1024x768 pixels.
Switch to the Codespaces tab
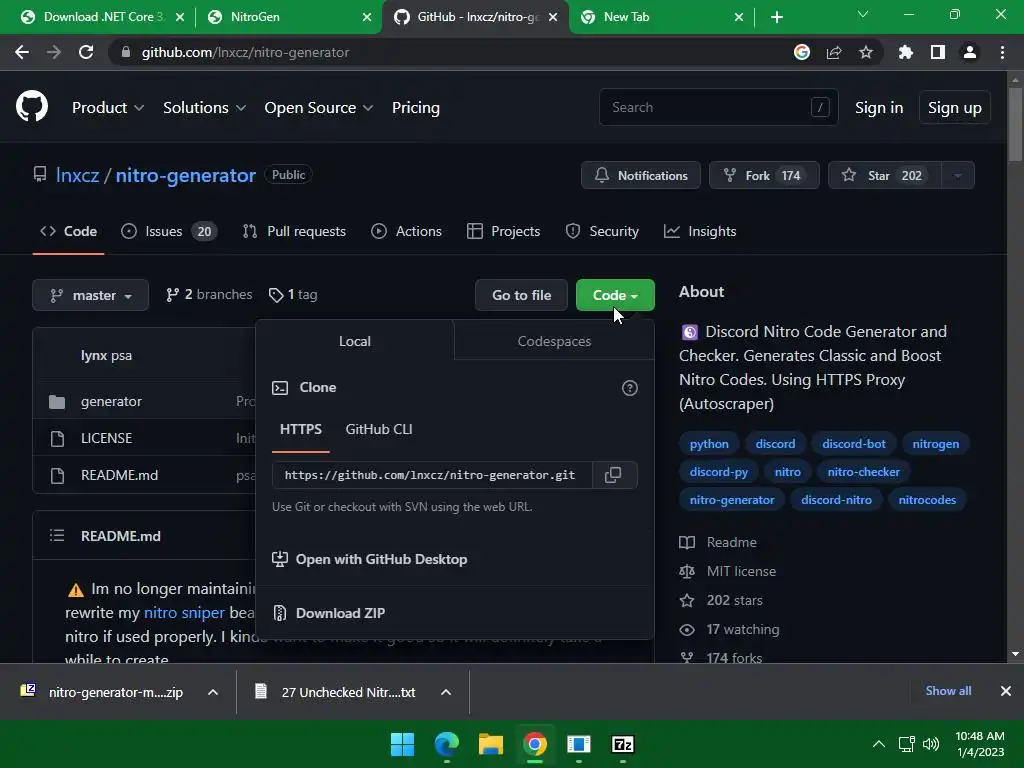pos(554,341)
